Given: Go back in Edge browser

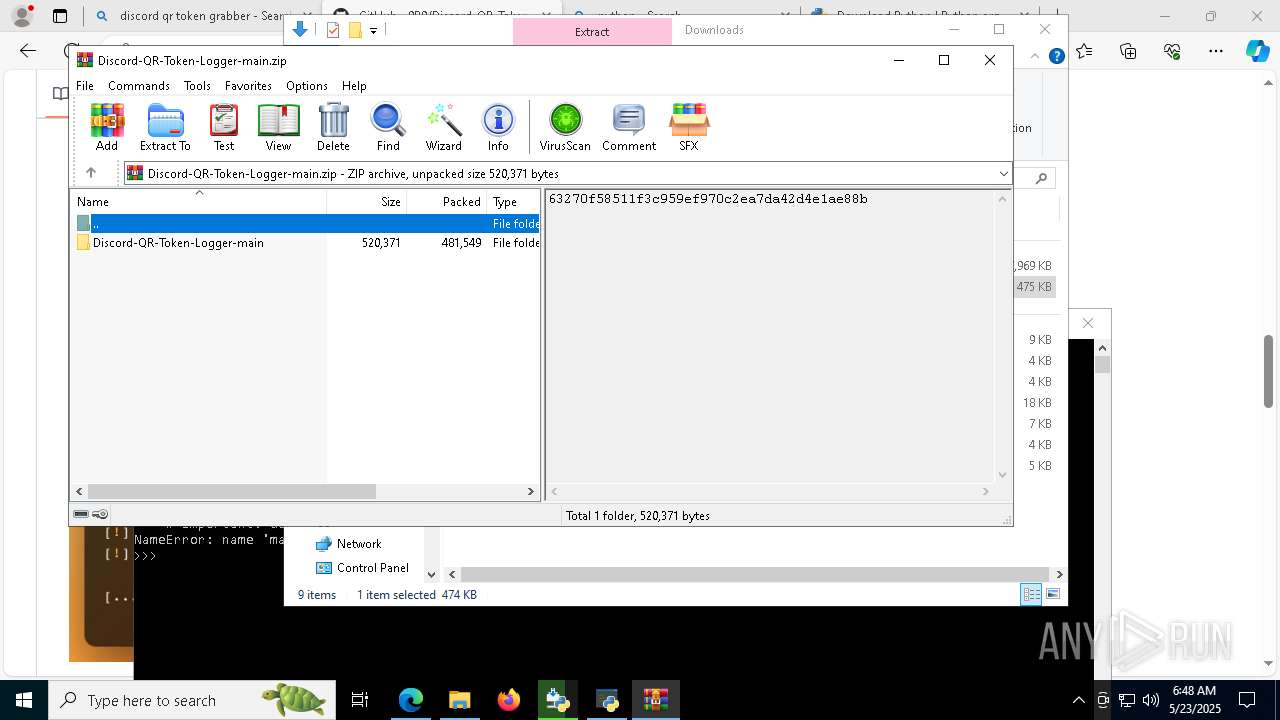Looking at the screenshot, I should pyautogui.click(x=28, y=51).
